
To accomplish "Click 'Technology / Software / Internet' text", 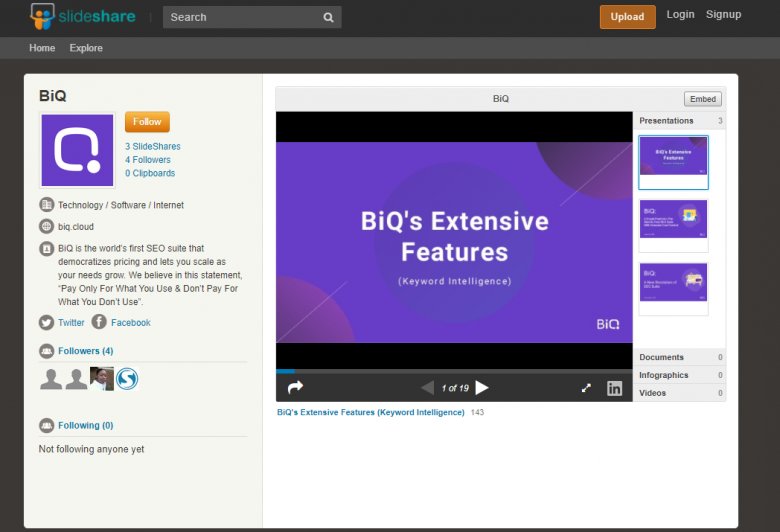I will [121, 205].
